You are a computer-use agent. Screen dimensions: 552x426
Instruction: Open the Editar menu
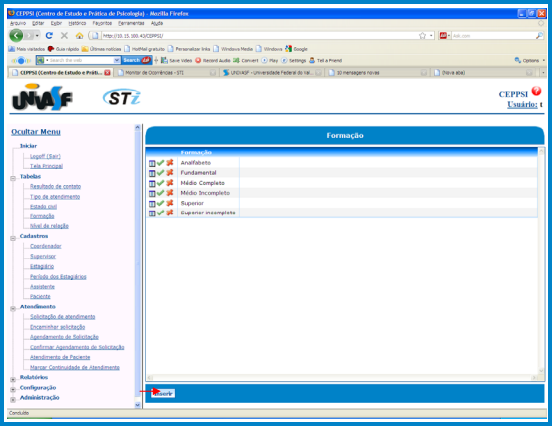pos(38,23)
